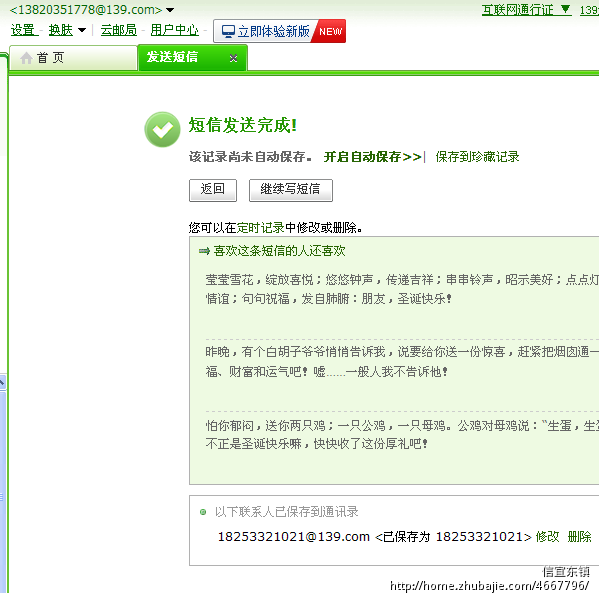Click the monitor icon in 立即体验新版 button
Viewport: 599px width, 593px height.
click(x=228, y=31)
